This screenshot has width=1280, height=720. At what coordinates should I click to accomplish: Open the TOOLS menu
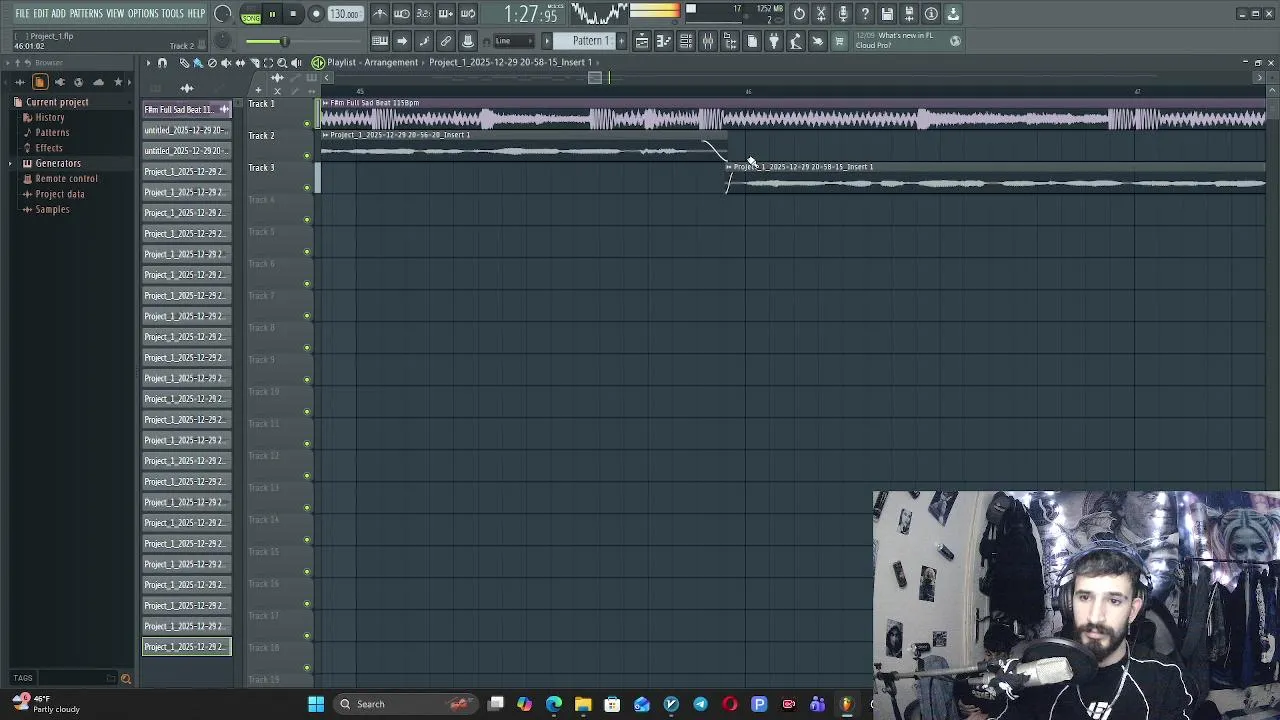173,14
